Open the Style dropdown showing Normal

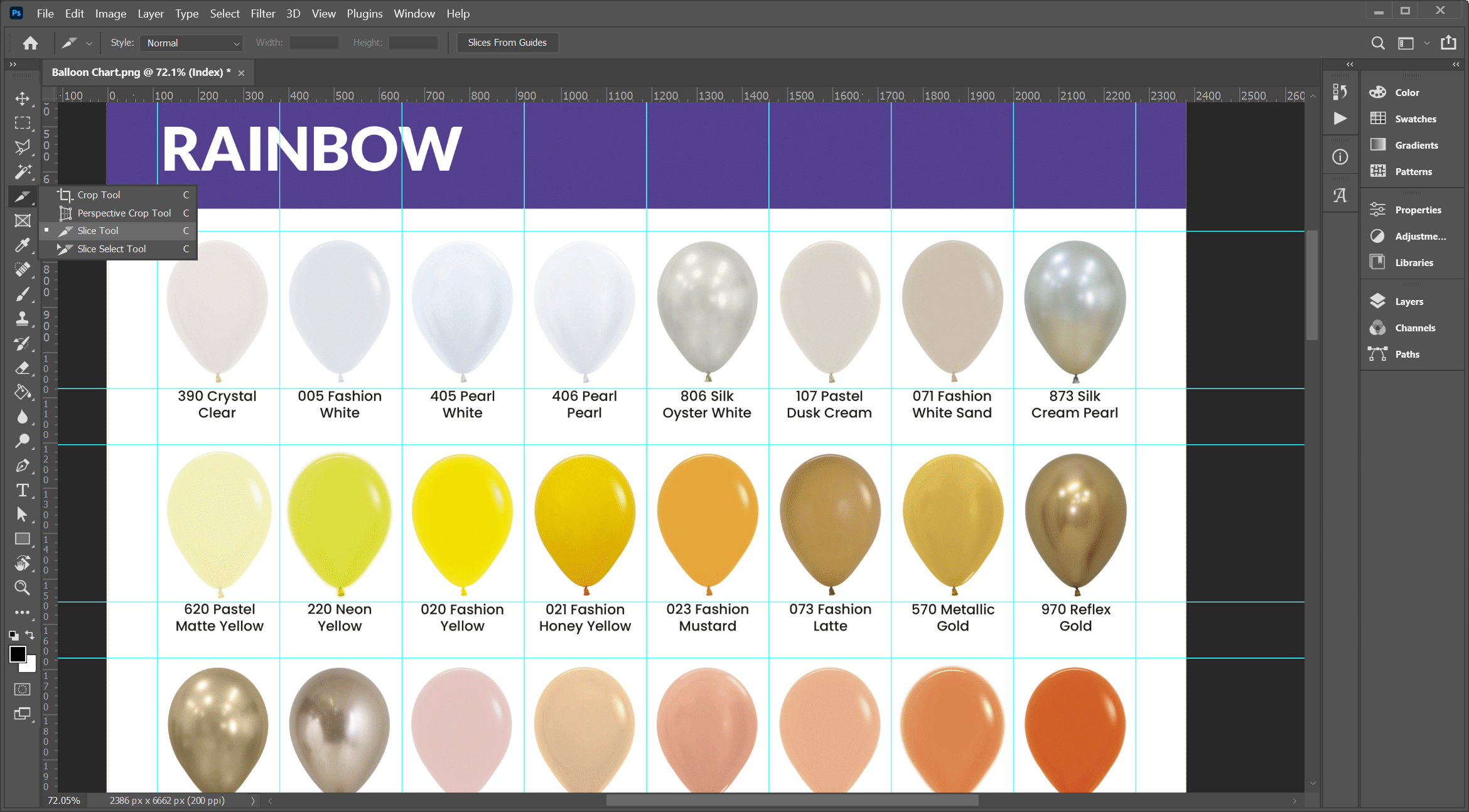click(191, 43)
